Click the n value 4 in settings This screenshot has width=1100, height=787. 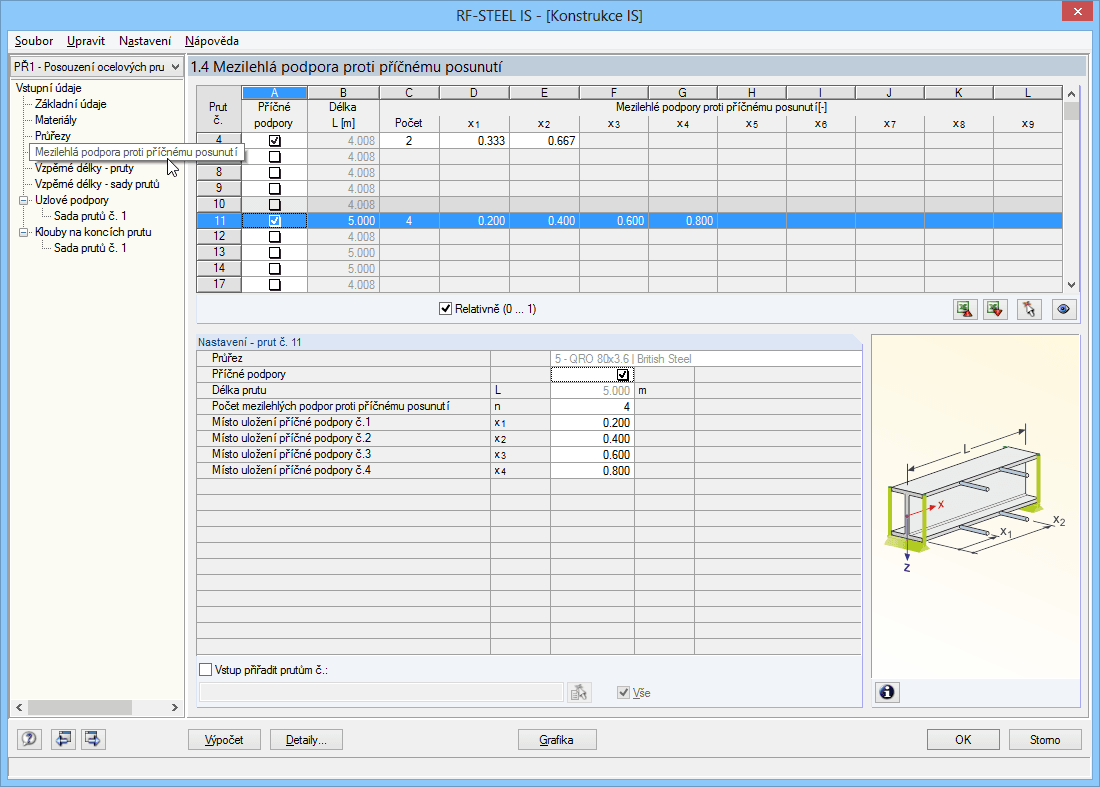click(x=592, y=407)
